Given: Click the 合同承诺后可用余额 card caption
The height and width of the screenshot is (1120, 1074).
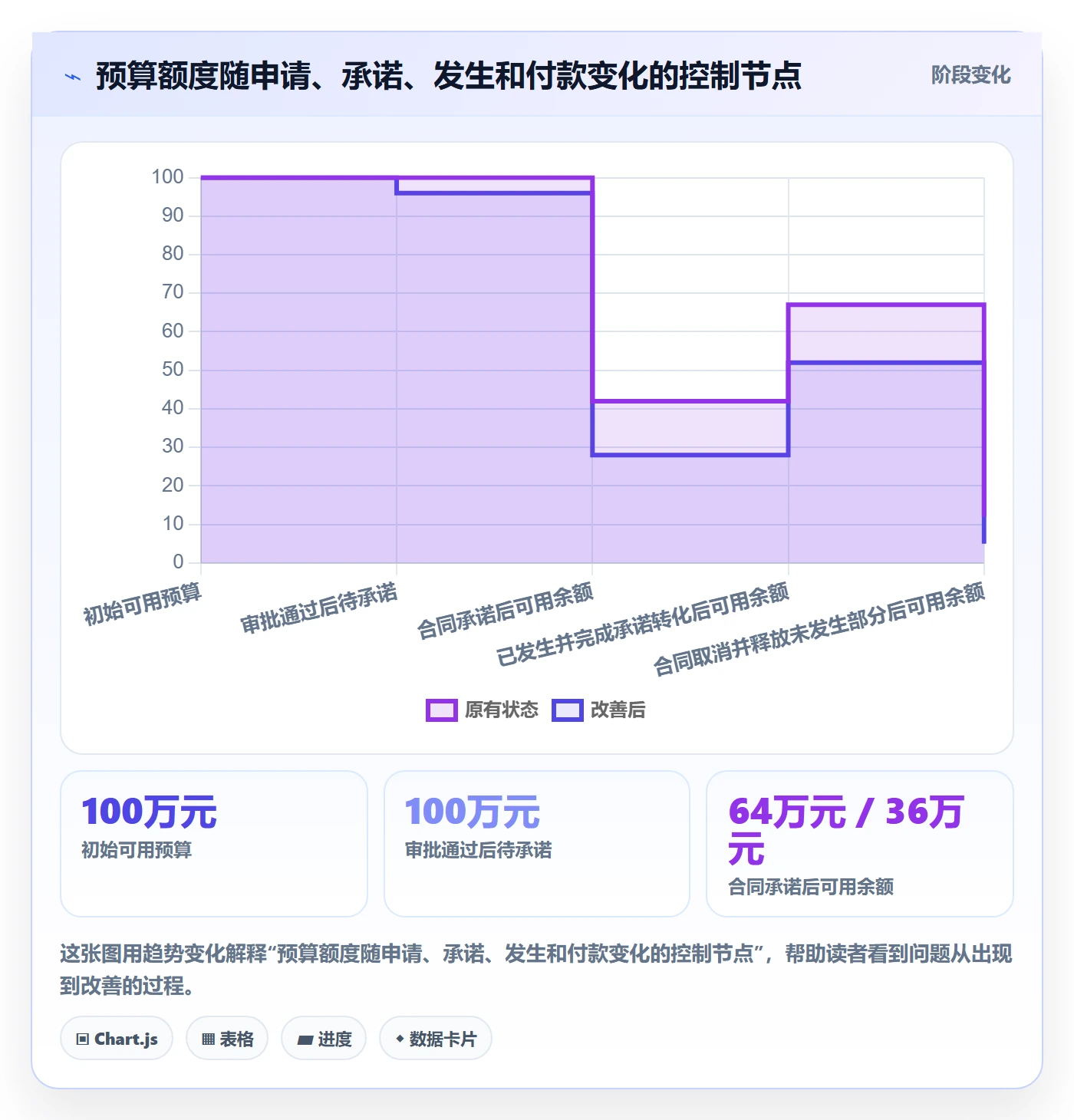Looking at the screenshot, I should point(811,887).
